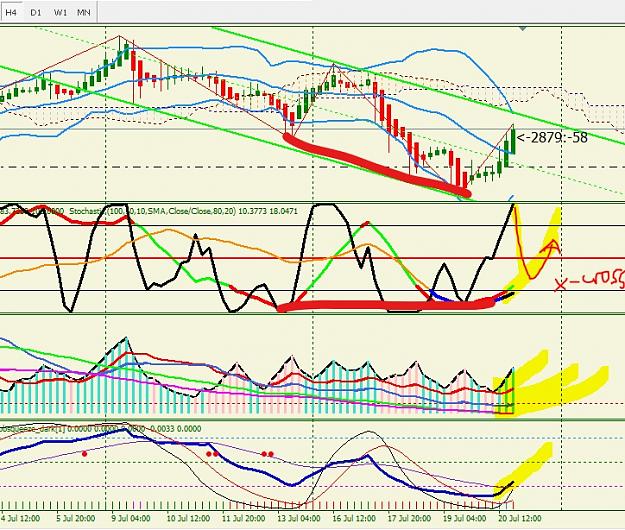This screenshot has height=530, width=625.
Task: Select the MN monthly timeframe
Action: point(84,12)
